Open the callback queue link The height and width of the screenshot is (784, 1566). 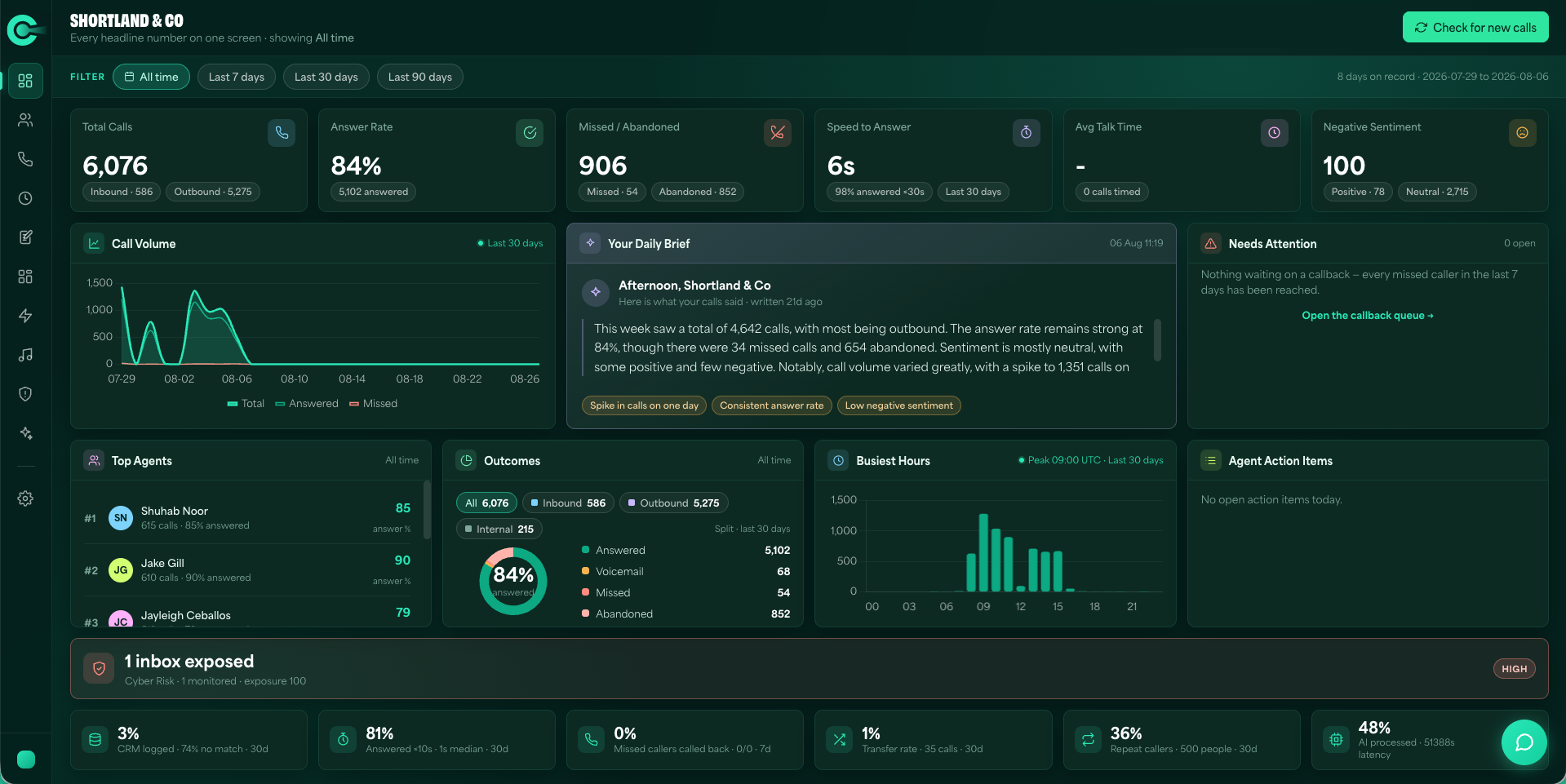(x=1367, y=315)
